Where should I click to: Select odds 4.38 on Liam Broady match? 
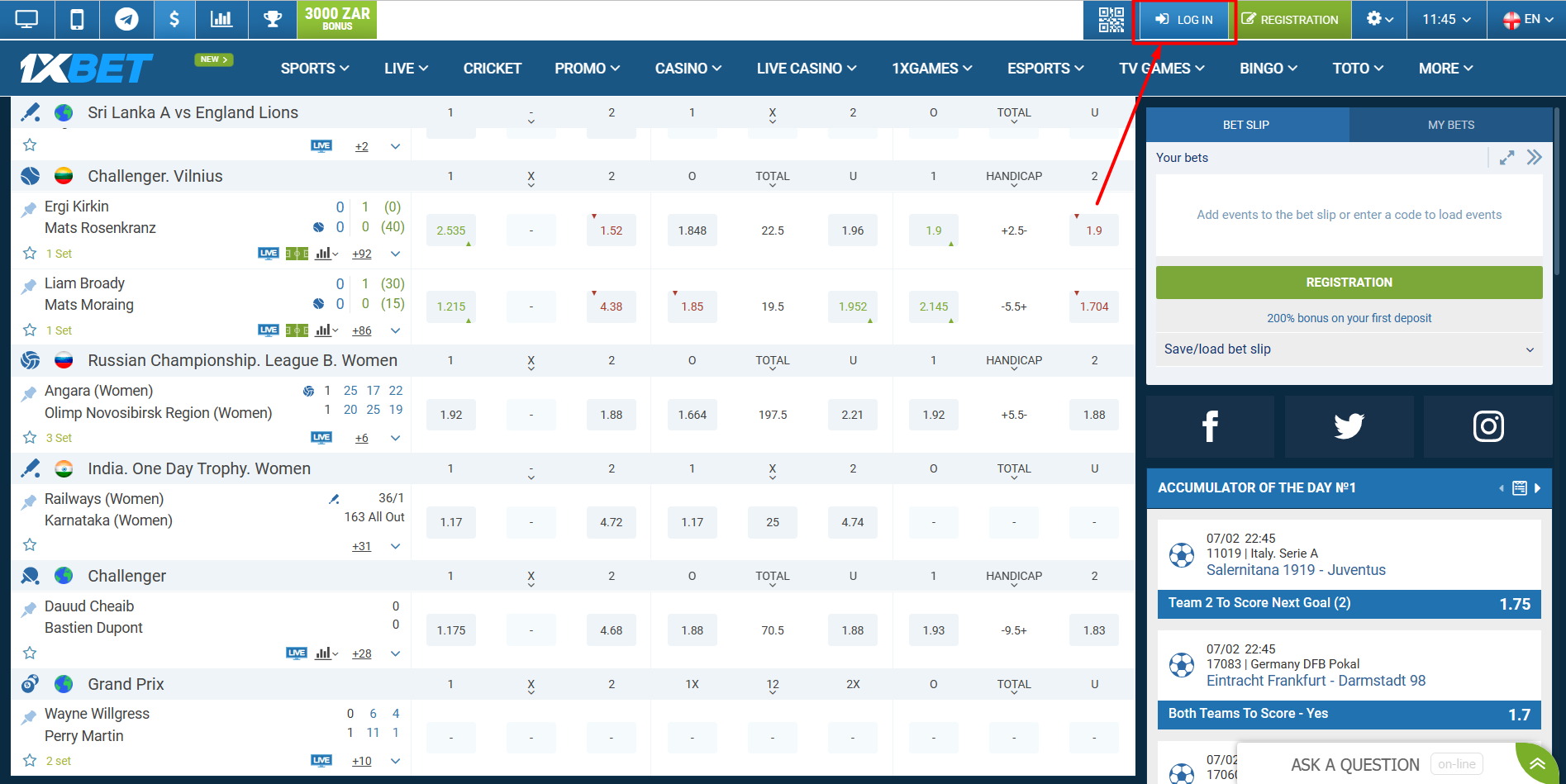pos(612,306)
